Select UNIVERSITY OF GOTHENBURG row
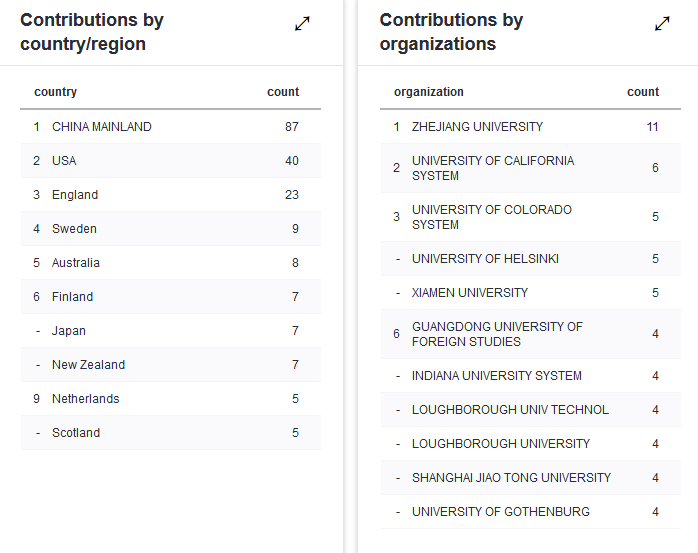This screenshot has height=553, width=698. (531, 512)
